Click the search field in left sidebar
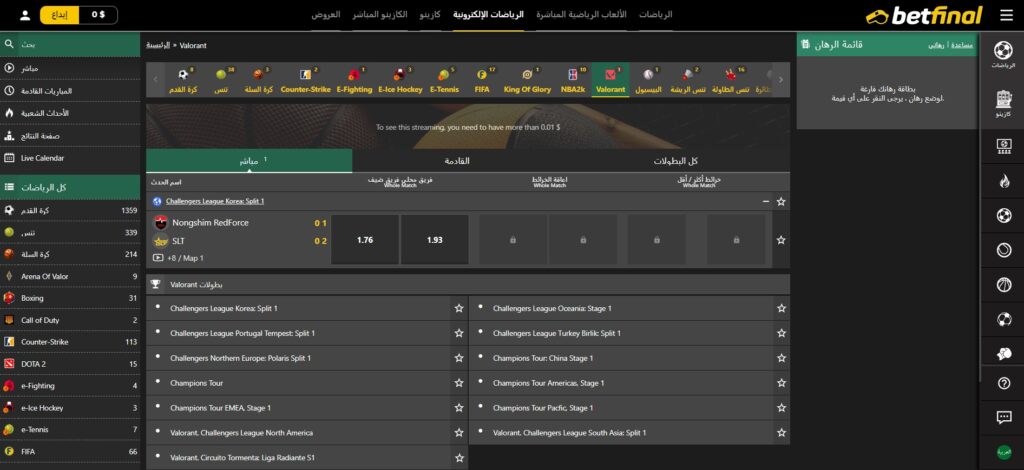The image size is (1024, 470). 71,44
